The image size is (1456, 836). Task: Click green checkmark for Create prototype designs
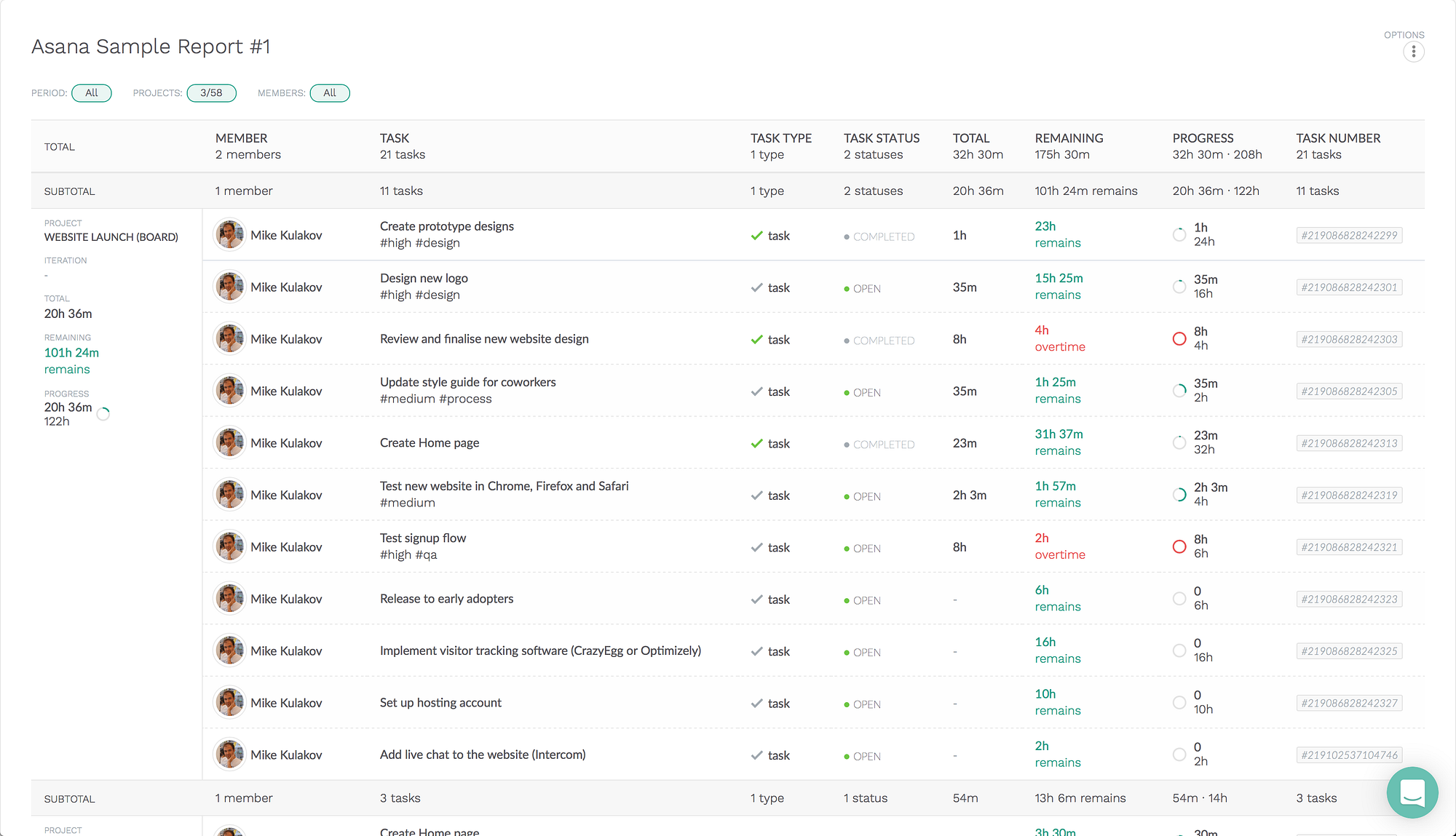click(757, 236)
